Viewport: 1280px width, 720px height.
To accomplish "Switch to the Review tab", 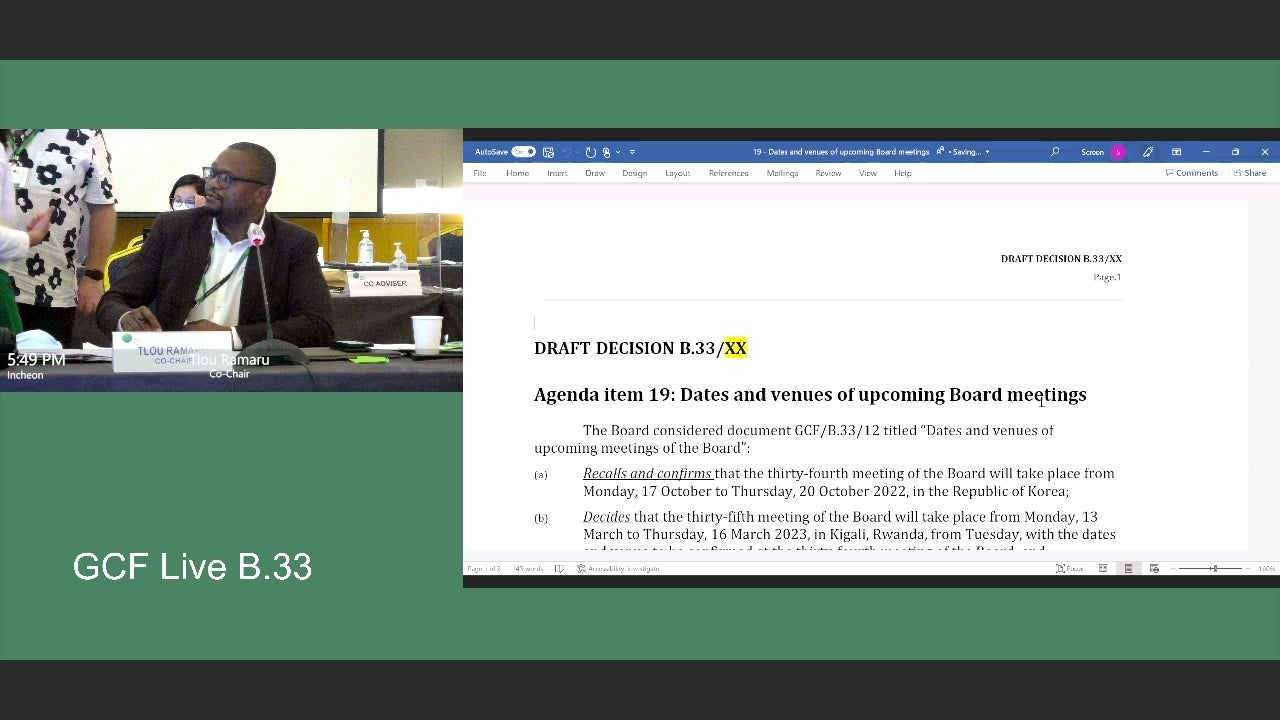I will [828, 173].
